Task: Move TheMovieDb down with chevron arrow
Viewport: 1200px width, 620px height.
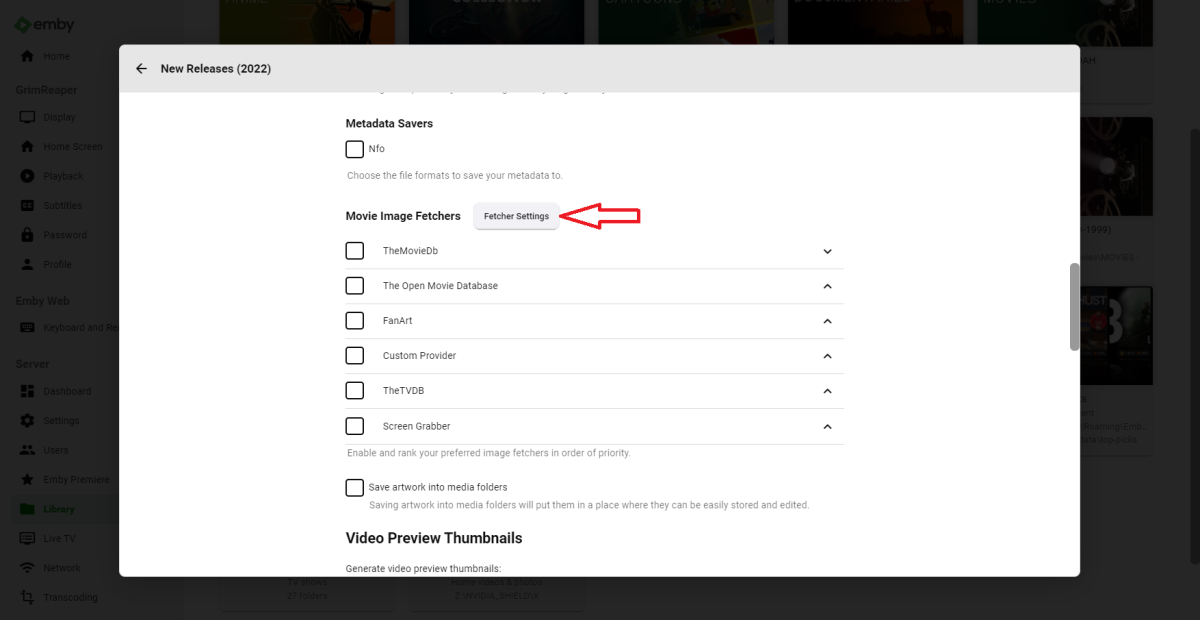Action: [827, 251]
